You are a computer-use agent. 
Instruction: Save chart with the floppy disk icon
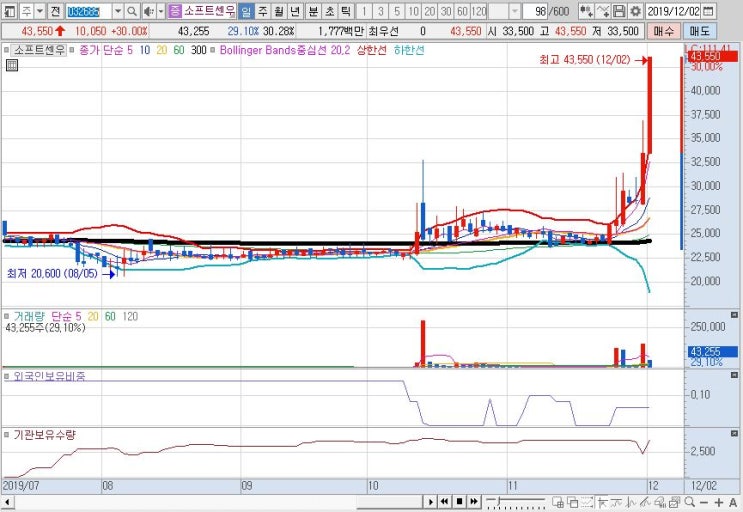[619, 11]
